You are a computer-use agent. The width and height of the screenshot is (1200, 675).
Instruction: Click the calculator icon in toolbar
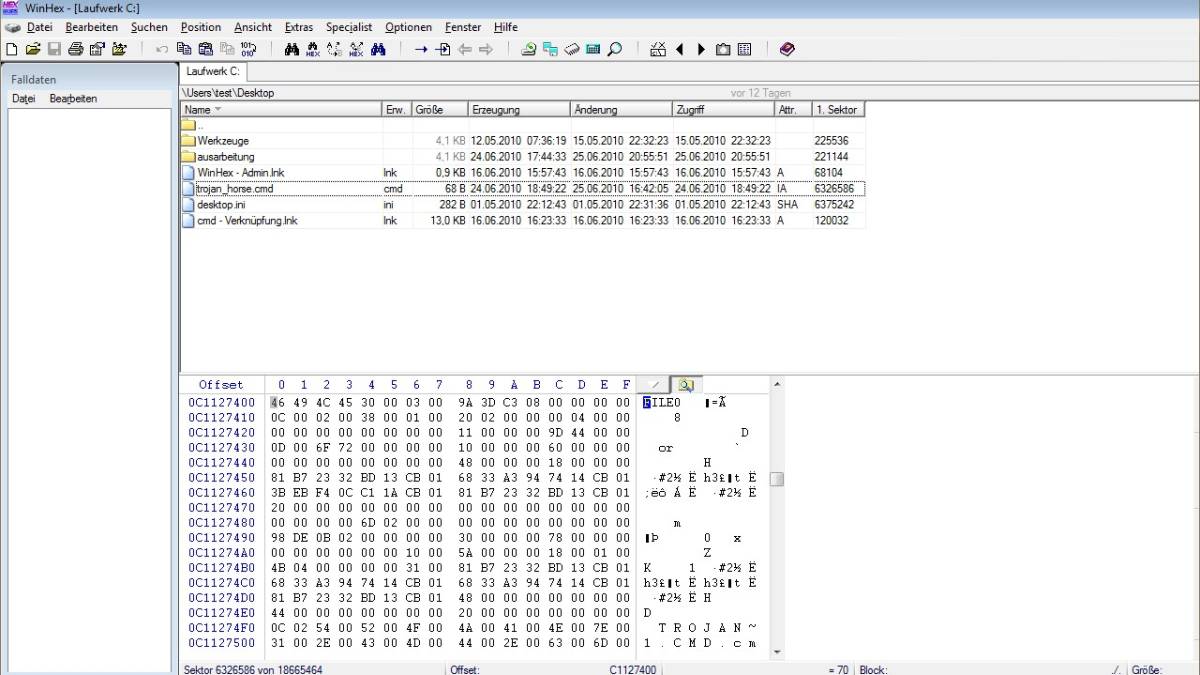click(x=593, y=48)
